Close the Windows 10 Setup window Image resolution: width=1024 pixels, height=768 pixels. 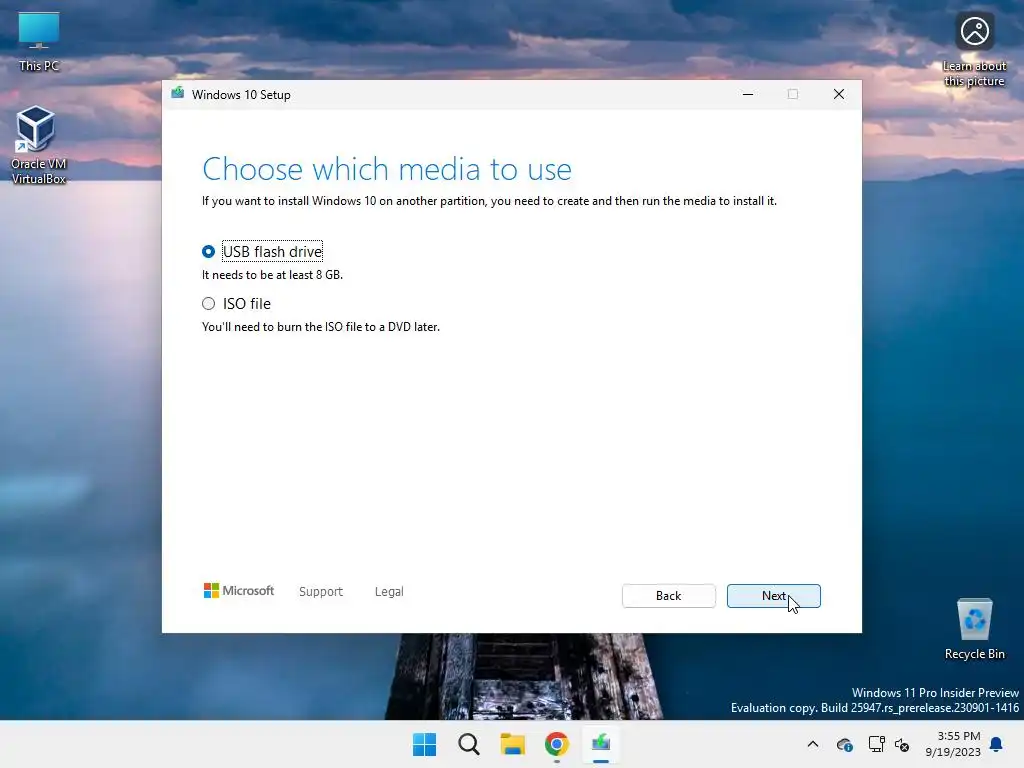coord(839,94)
